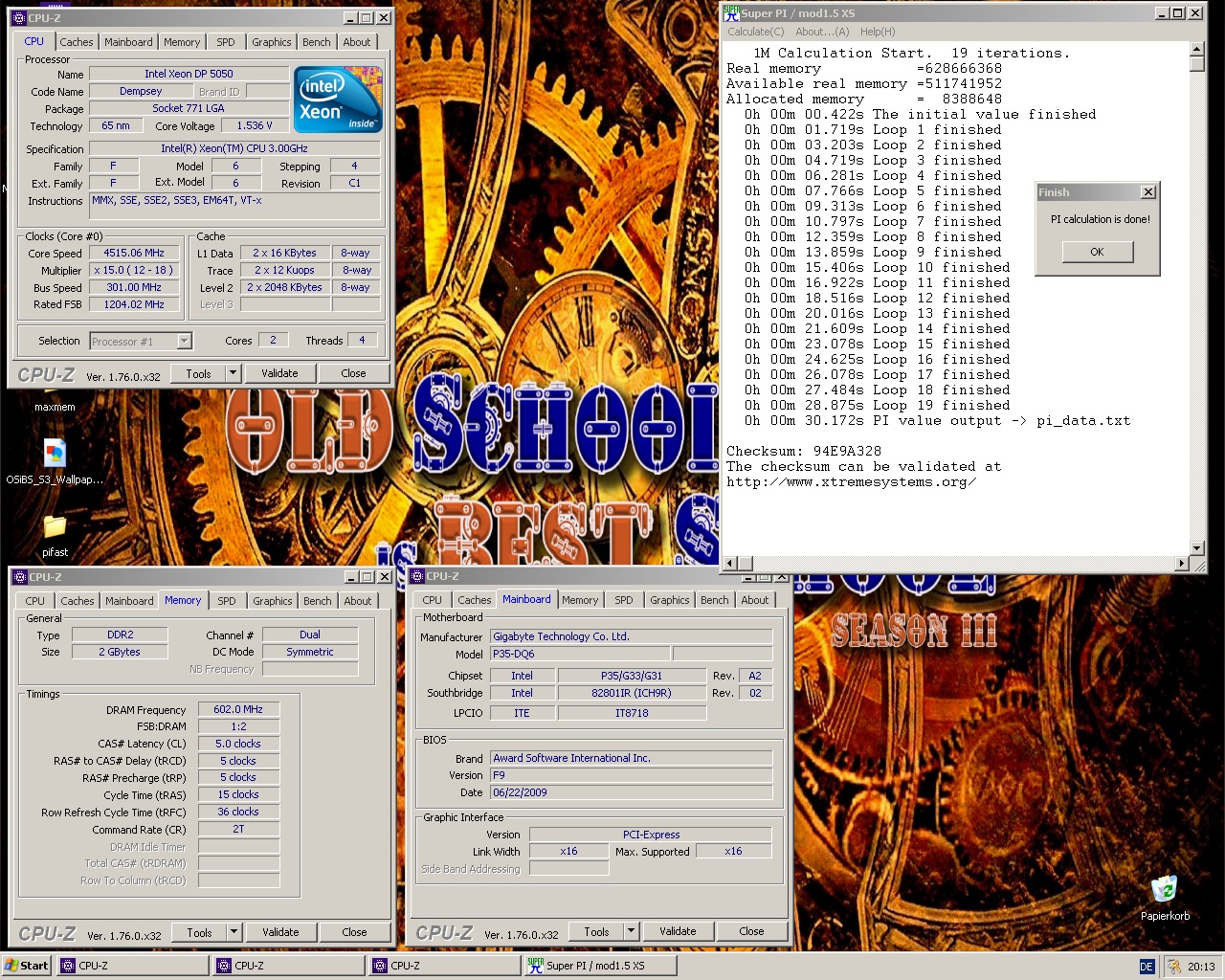Click the Memory CPU-Z window title icon

pos(19,577)
